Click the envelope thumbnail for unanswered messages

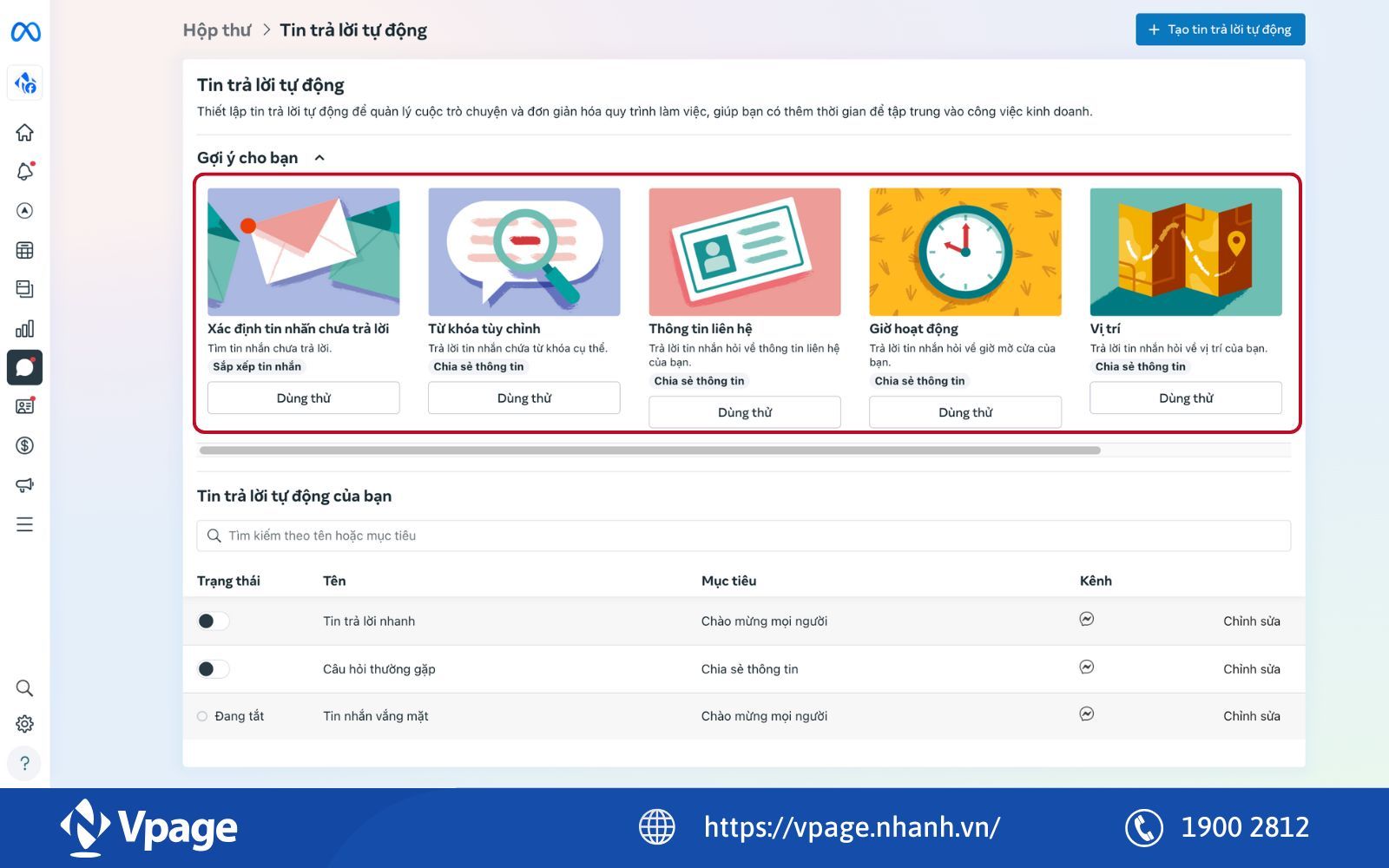click(x=304, y=252)
